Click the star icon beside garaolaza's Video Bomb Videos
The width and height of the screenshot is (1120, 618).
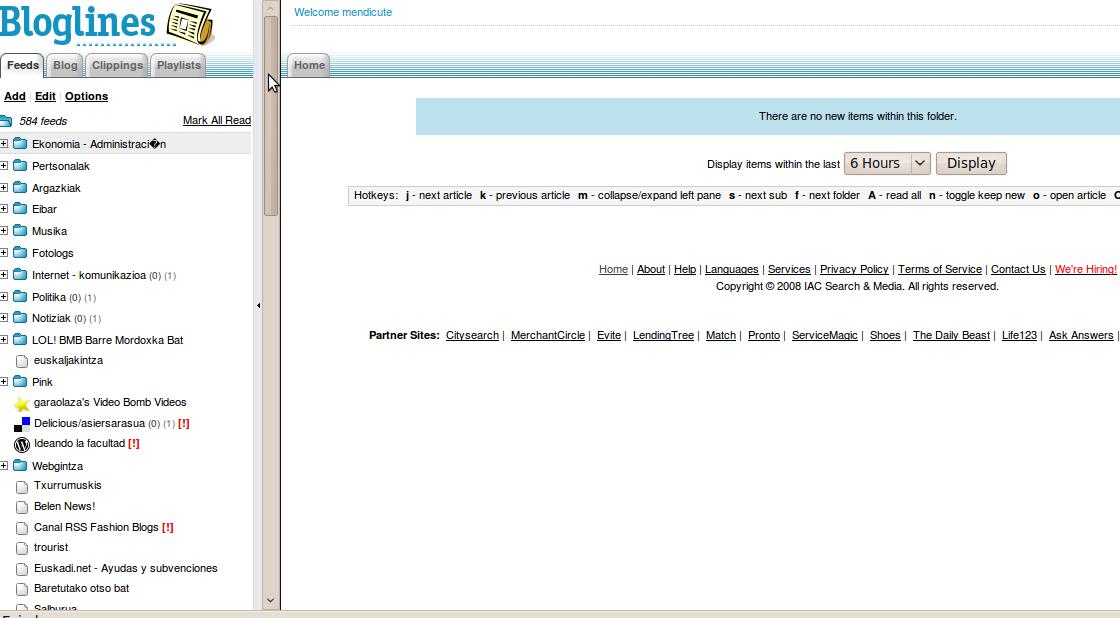pyautogui.click(x=21, y=403)
